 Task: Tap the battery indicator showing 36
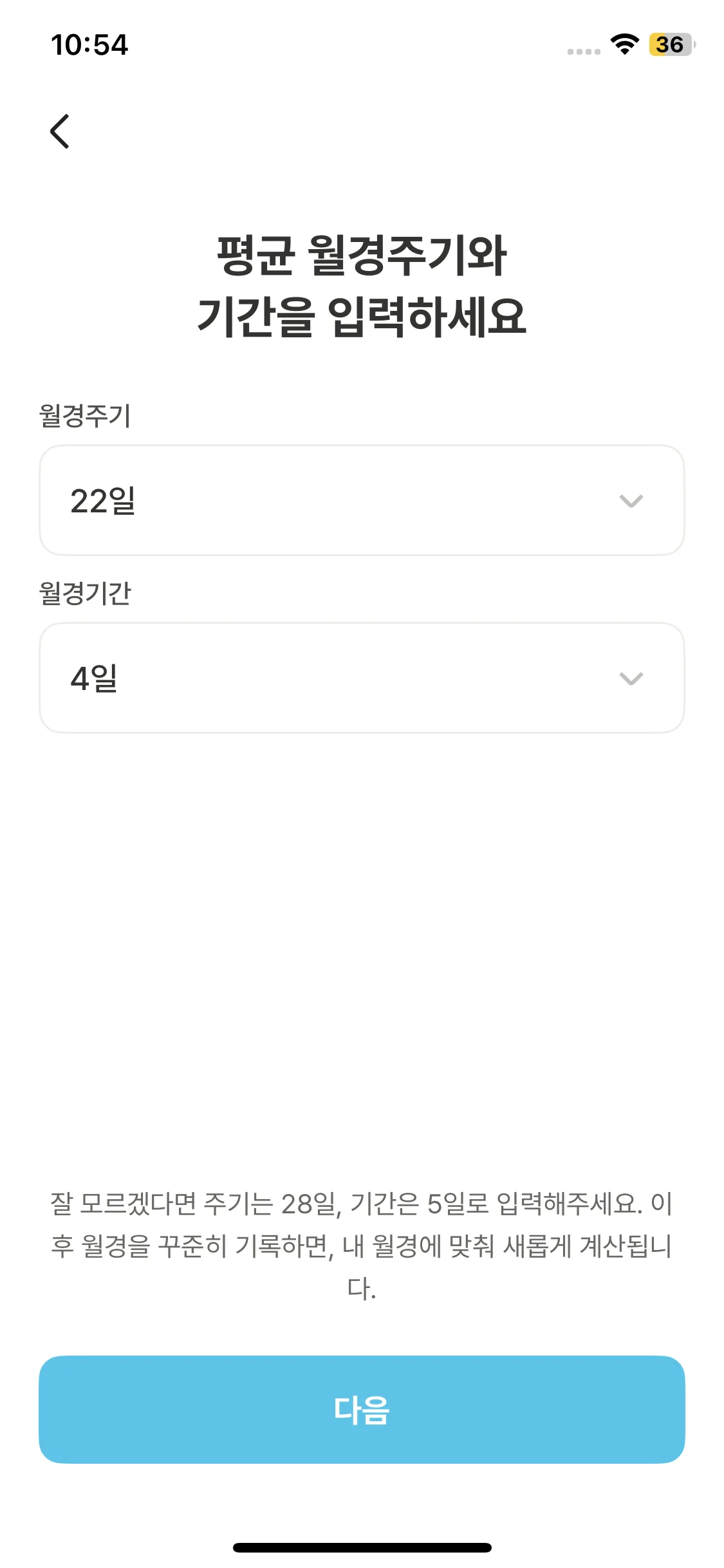coord(671,44)
